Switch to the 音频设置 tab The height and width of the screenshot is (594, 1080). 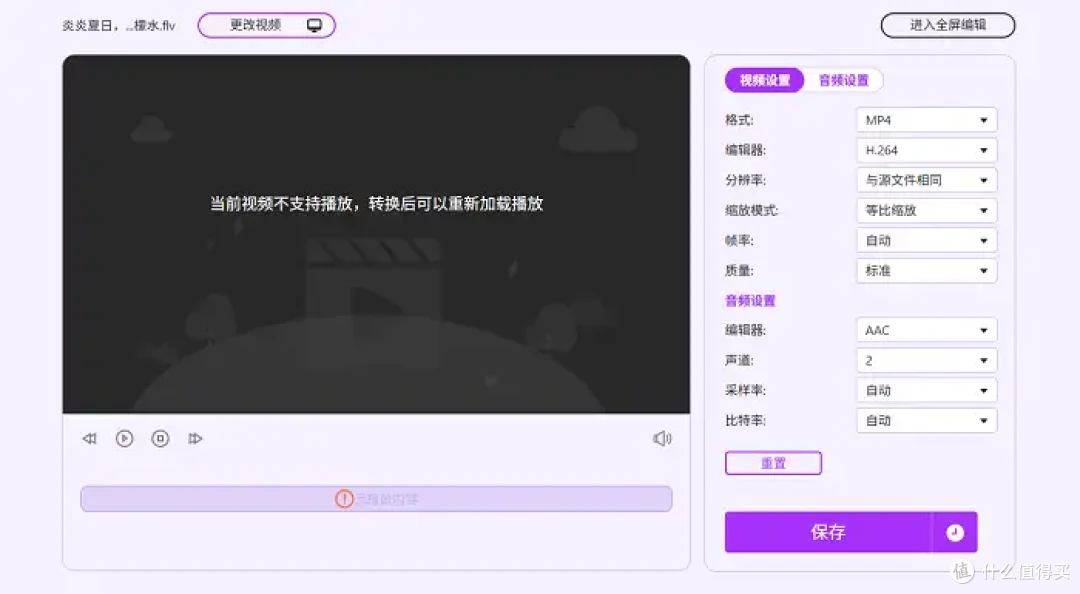[x=844, y=80]
